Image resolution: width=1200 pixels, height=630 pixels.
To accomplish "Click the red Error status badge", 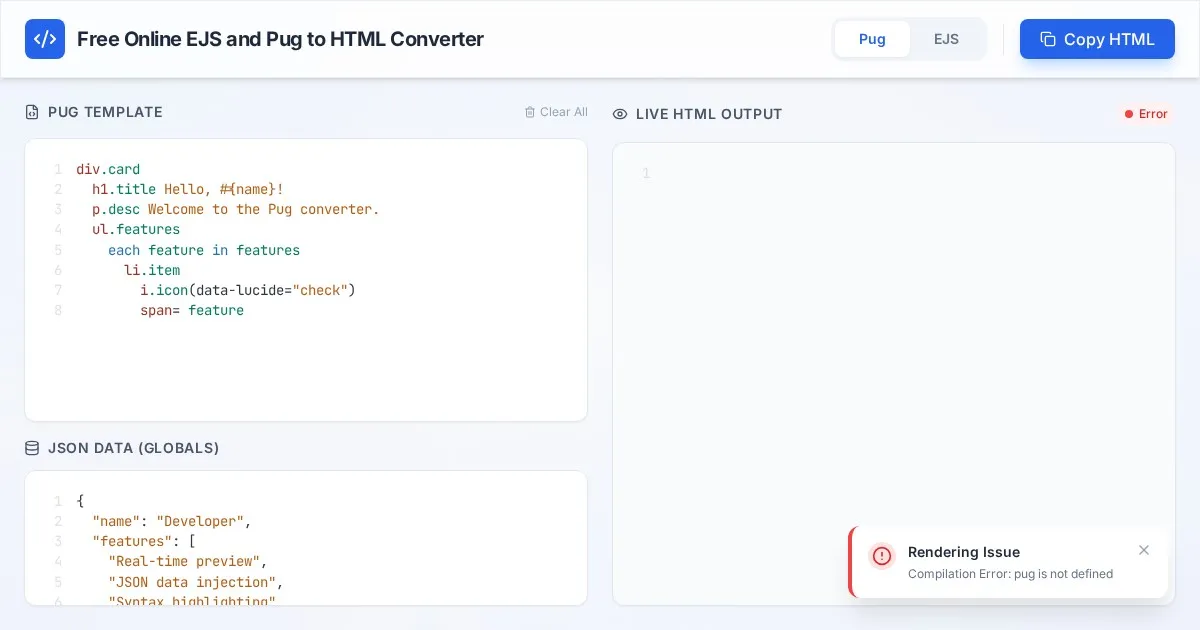I will click(1146, 114).
